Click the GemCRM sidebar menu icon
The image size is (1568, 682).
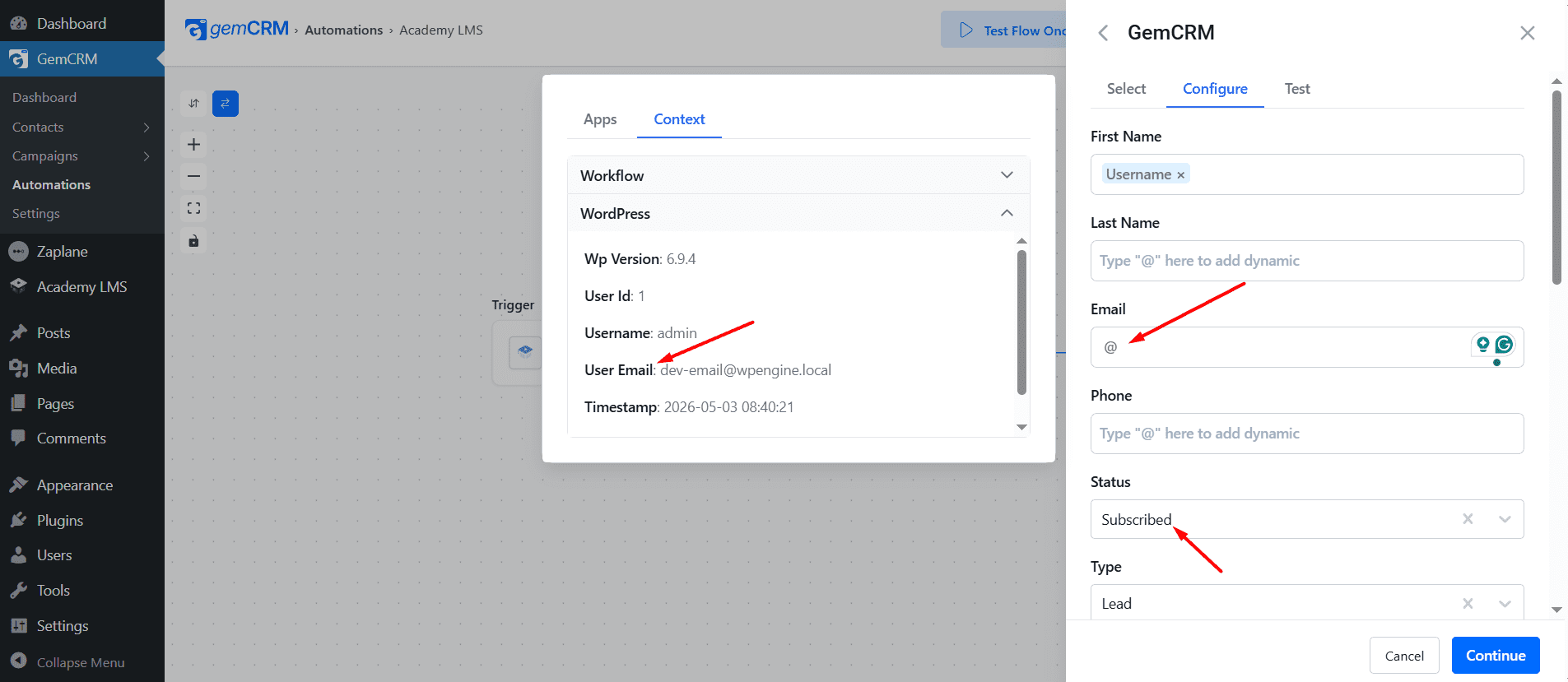(18, 59)
